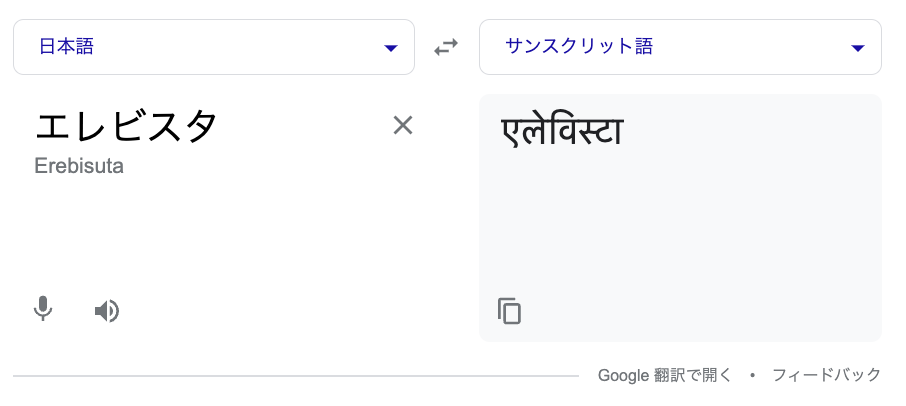Click the エレビスタ source text

pyautogui.click(x=126, y=127)
